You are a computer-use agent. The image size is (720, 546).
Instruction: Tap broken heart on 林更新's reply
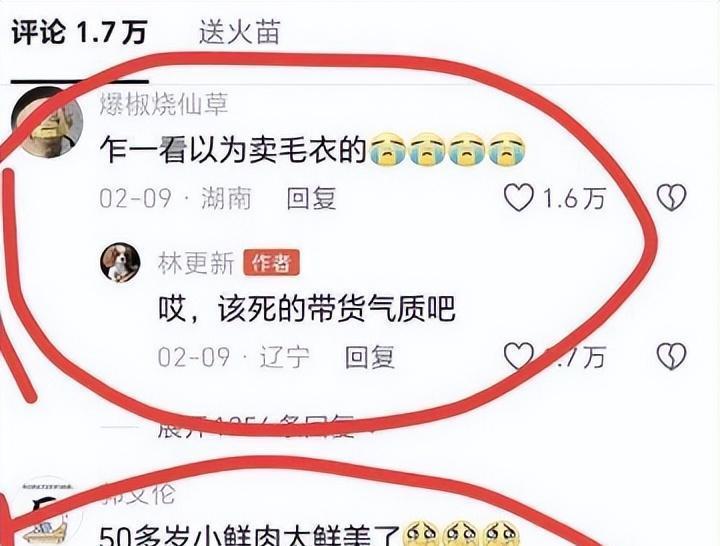[x=672, y=356]
